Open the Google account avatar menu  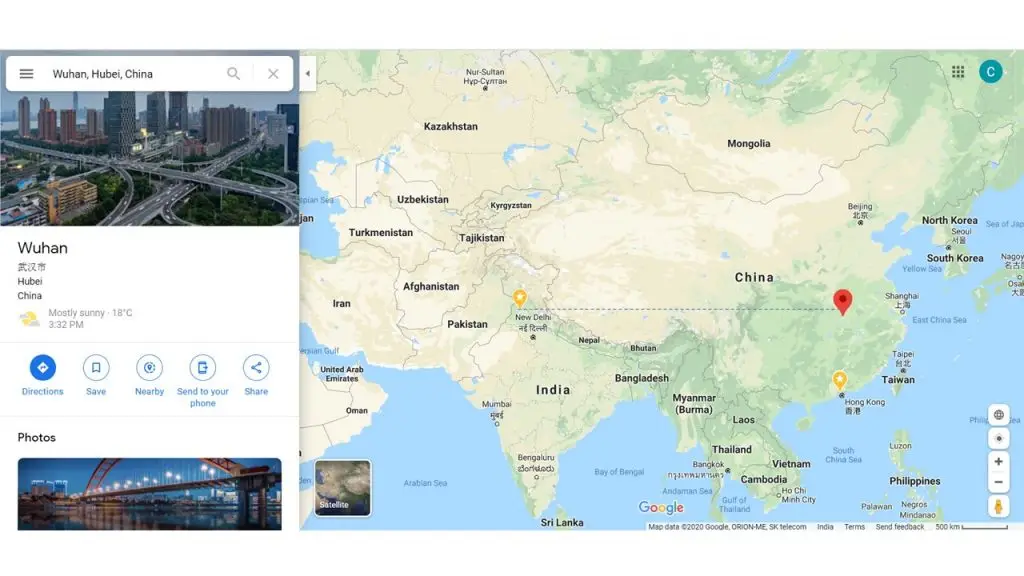(x=990, y=72)
